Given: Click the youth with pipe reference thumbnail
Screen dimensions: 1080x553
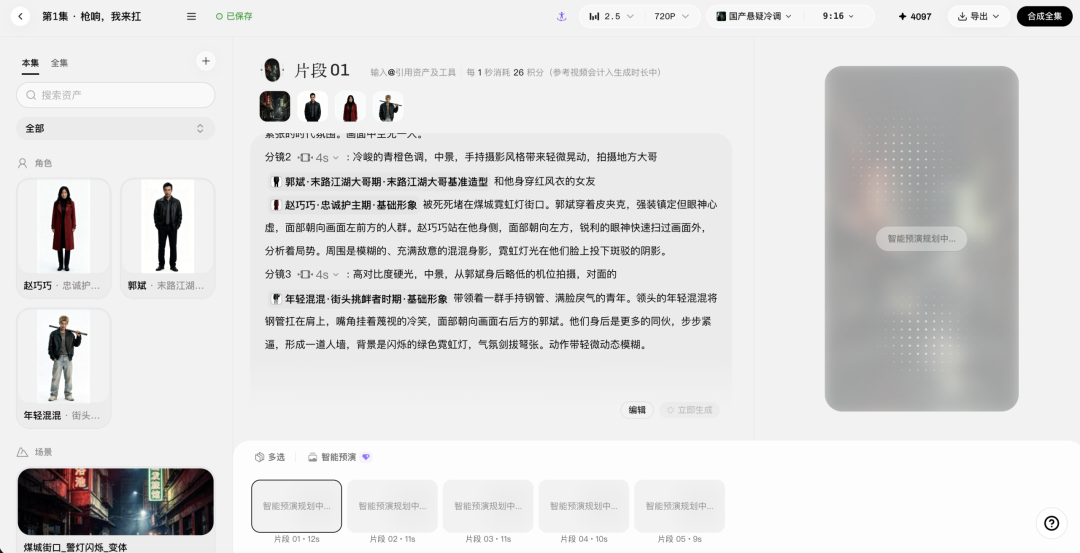Looking at the screenshot, I should coord(388,107).
